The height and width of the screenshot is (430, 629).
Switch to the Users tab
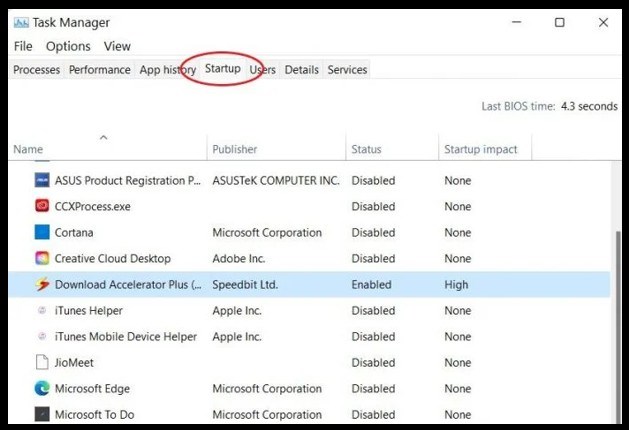[x=262, y=70]
